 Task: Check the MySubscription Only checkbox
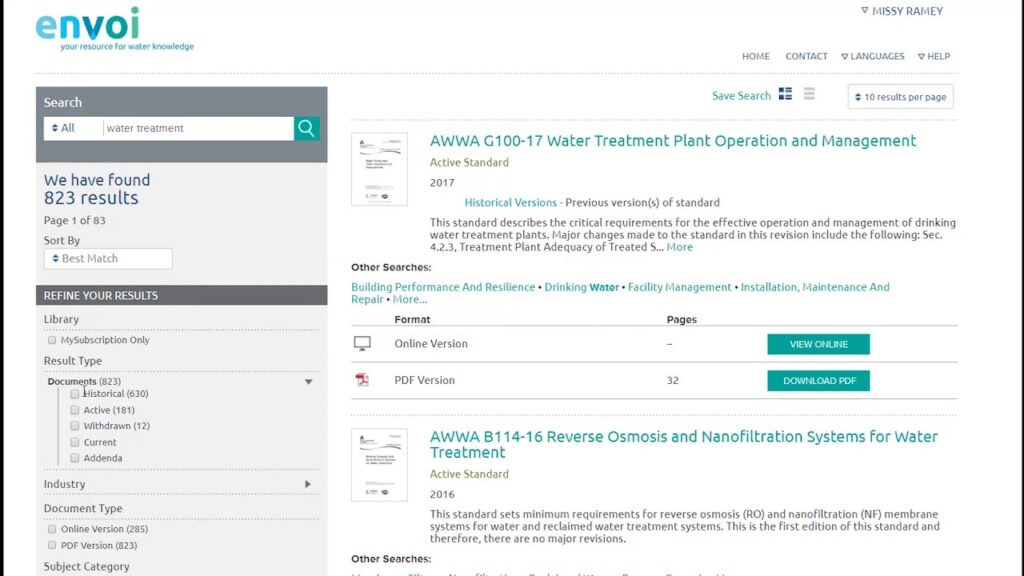tap(52, 340)
